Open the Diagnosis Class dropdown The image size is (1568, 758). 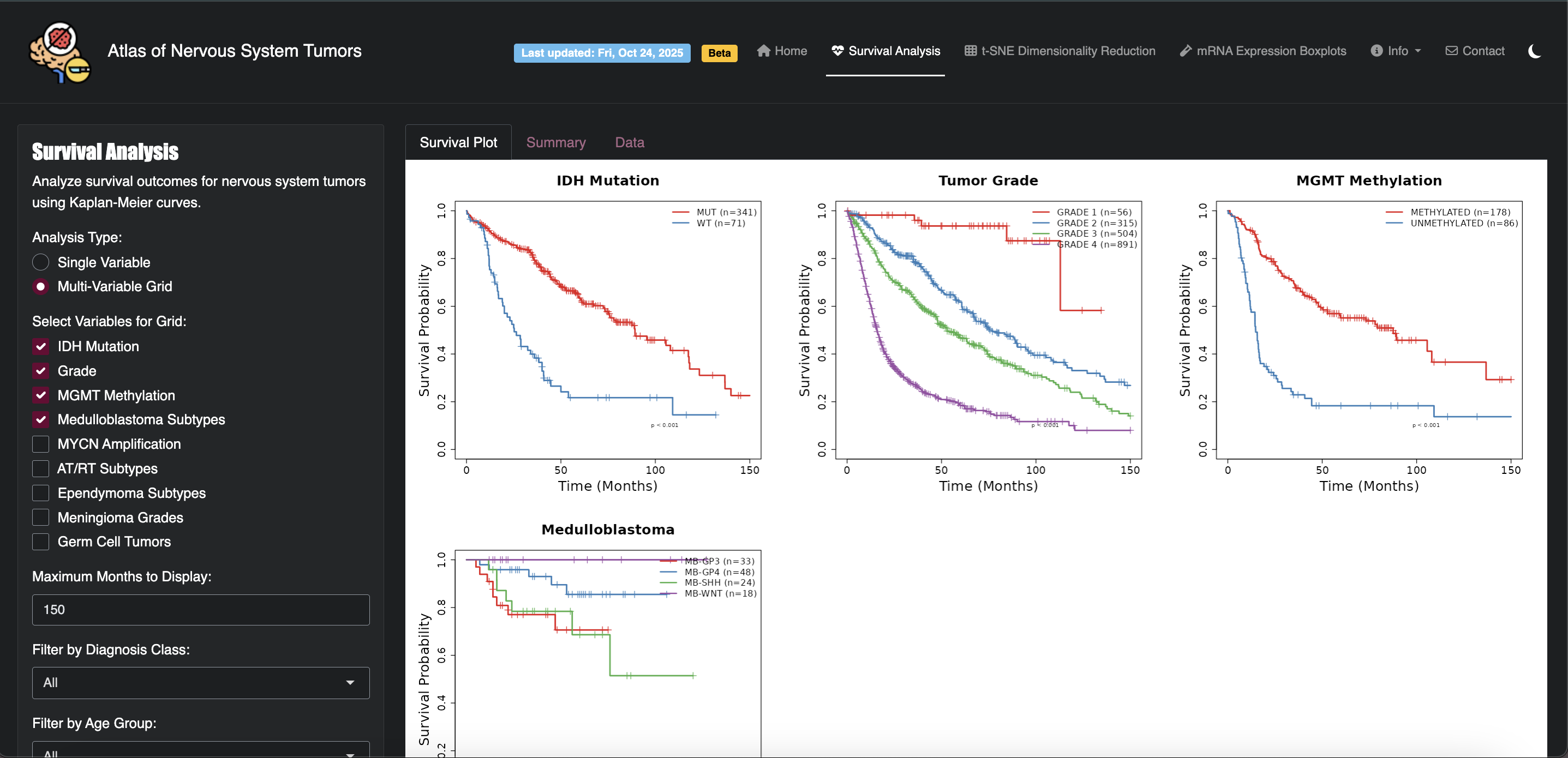pos(200,683)
